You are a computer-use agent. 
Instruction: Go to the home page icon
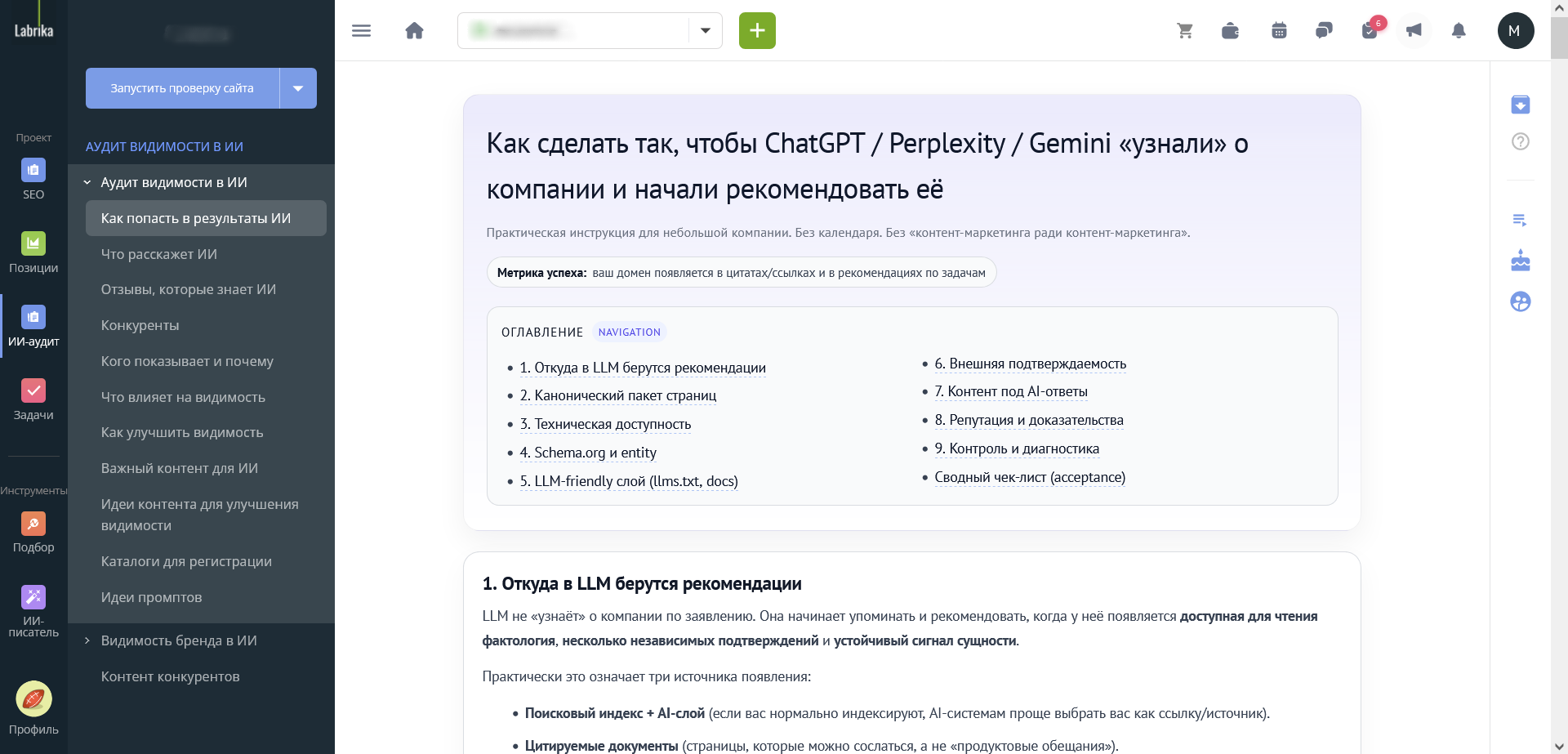(x=415, y=31)
